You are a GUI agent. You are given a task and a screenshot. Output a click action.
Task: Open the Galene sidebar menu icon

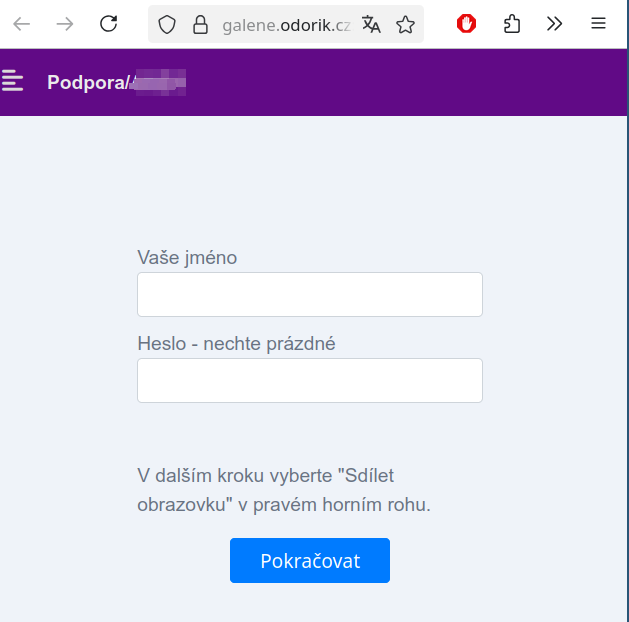click(x=12, y=81)
